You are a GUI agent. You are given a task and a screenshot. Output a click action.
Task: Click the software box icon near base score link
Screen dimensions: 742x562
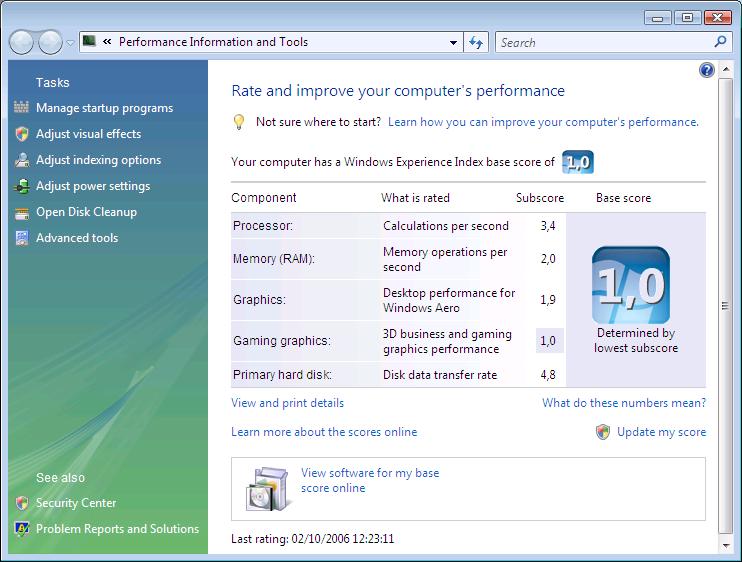pyautogui.click(x=267, y=489)
